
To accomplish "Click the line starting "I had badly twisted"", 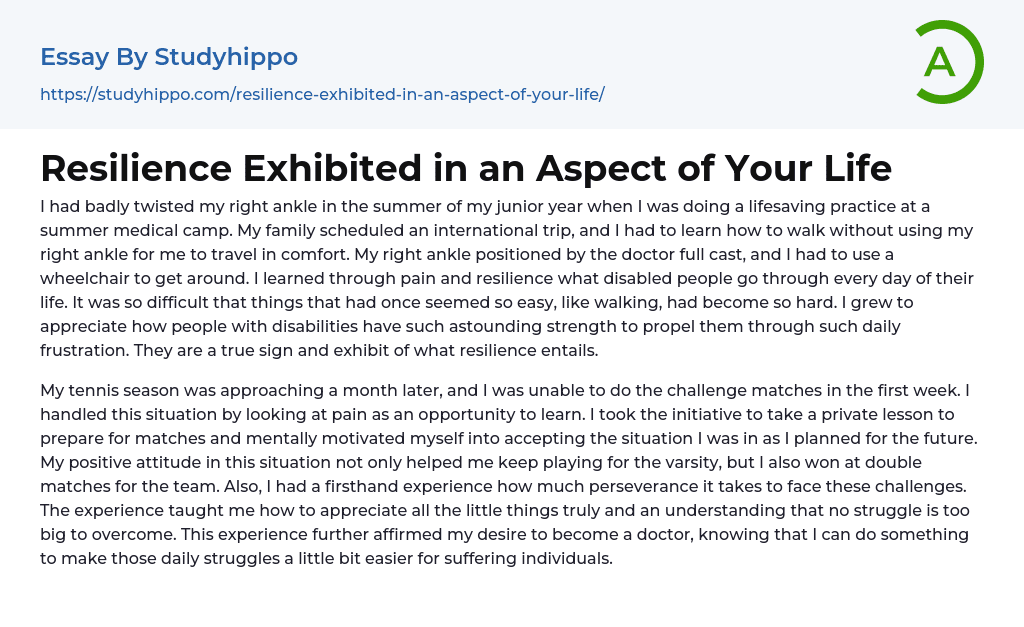I will (x=485, y=206).
